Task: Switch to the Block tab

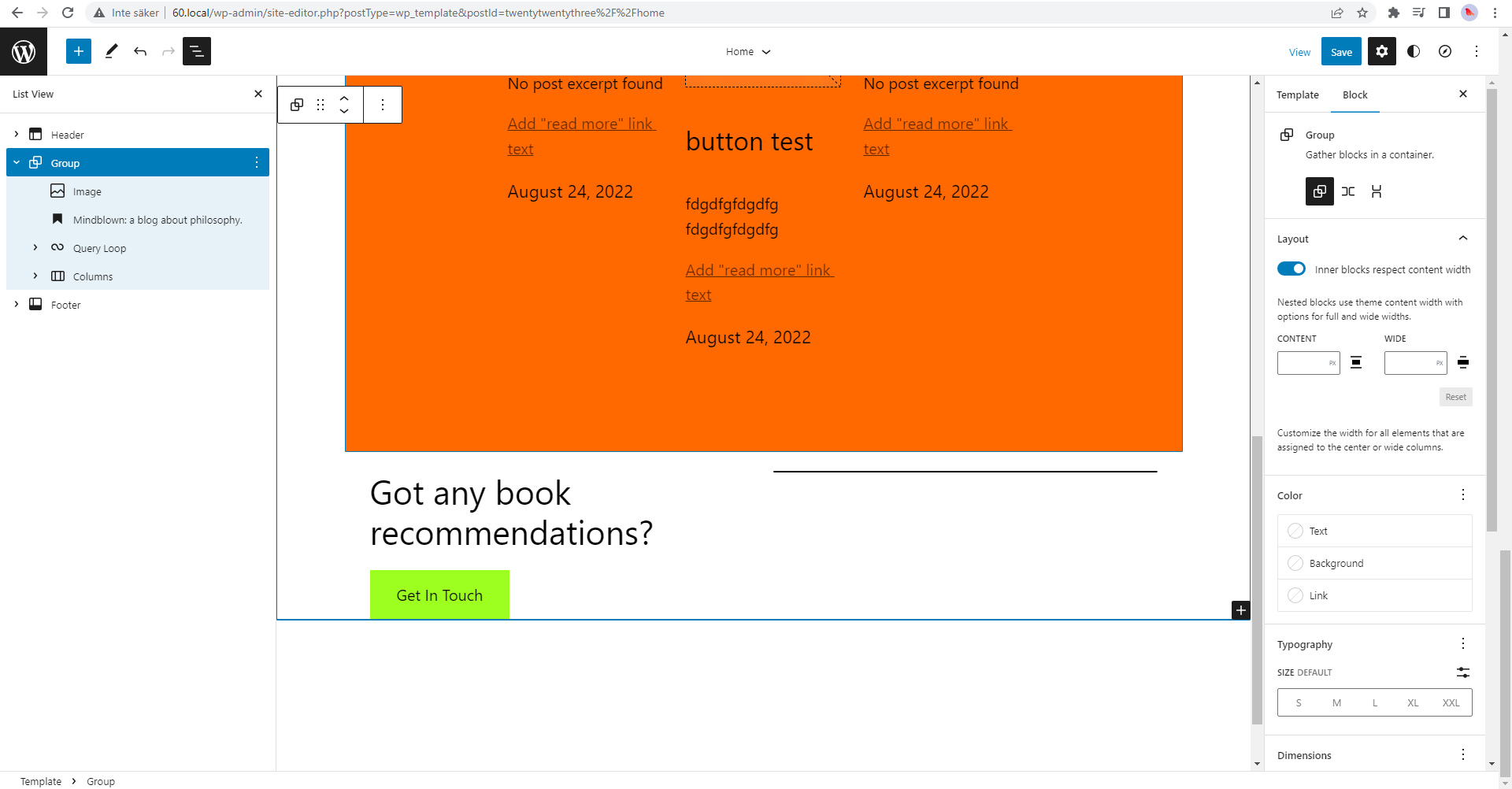Action: (1355, 94)
